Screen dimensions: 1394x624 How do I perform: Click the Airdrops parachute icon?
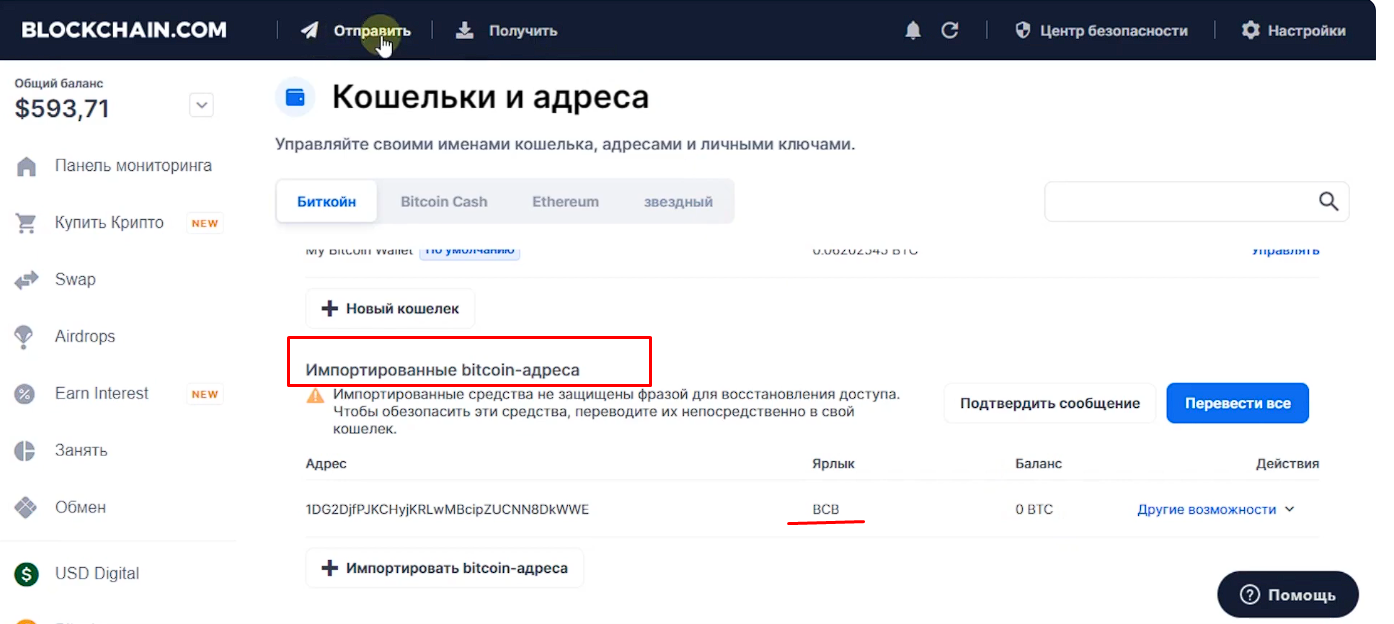point(26,338)
